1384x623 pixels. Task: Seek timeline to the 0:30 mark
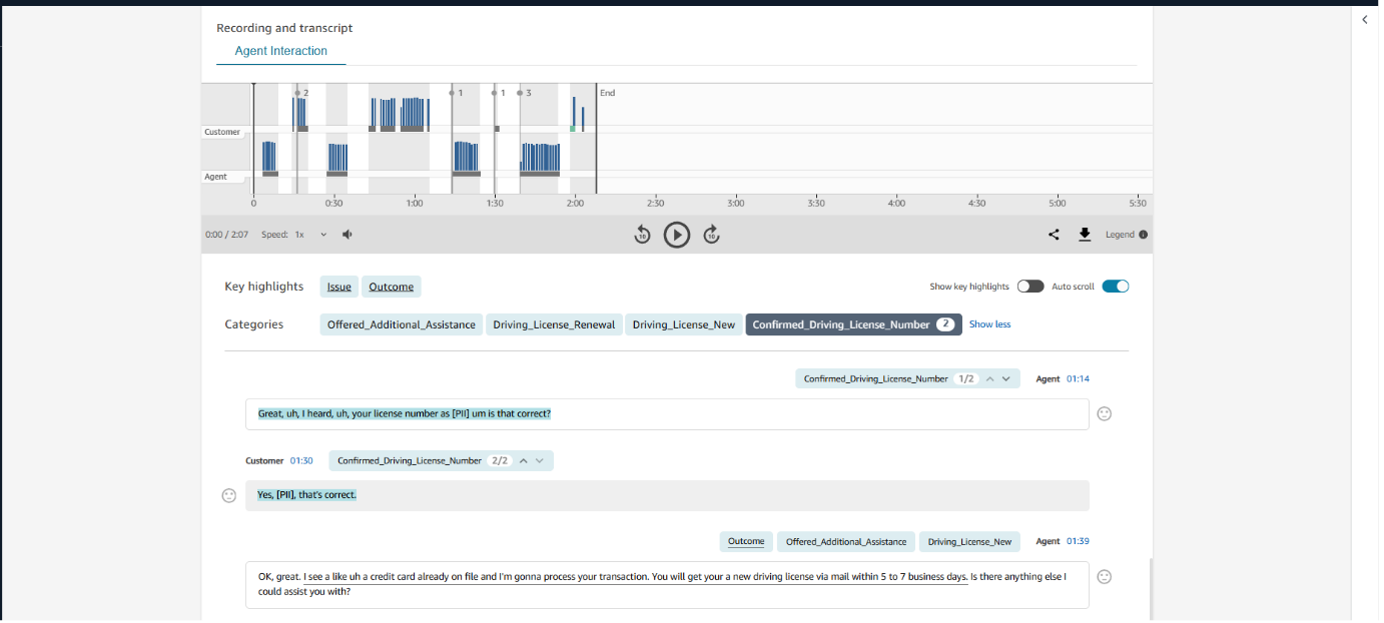click(x=334, y=203)
